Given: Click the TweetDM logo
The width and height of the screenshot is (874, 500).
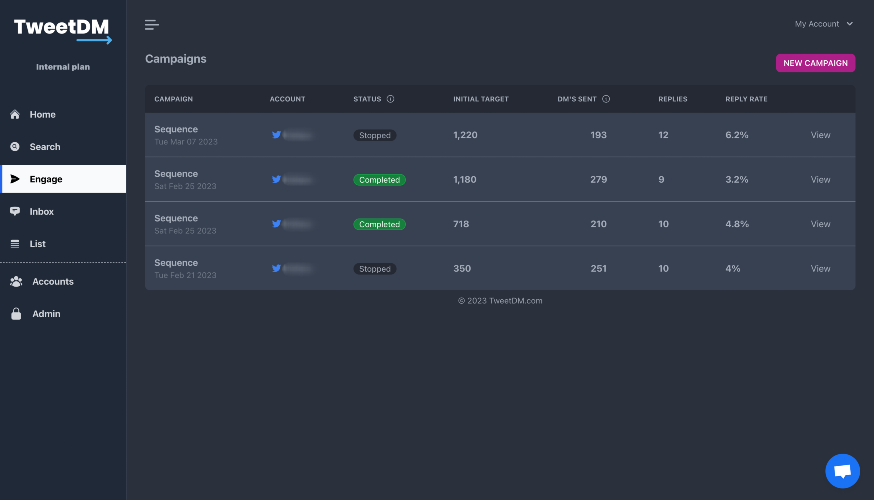Looking at the screenshot, I should [62, 30].
